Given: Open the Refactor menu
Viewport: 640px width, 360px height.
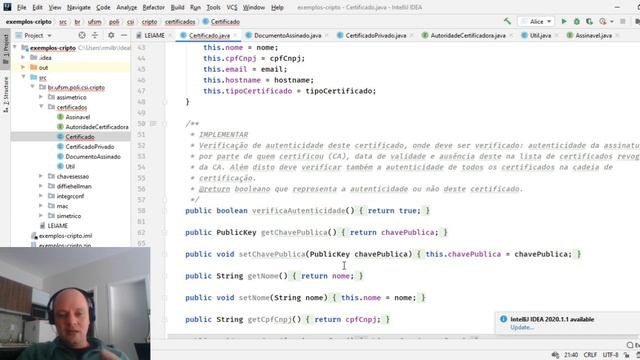Looking at the screenshot, I should coord(153,7).
